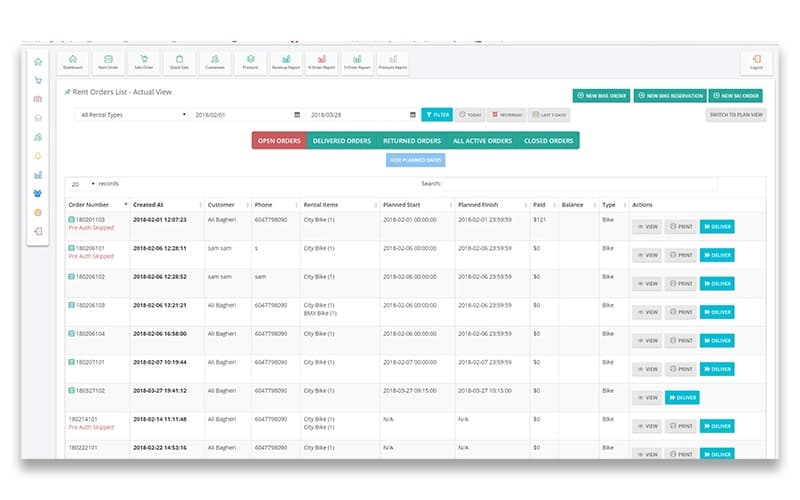The width and height of the screenshot is (800, 500).
Task: Click the Logout button at top right
Action: point(756,62)
